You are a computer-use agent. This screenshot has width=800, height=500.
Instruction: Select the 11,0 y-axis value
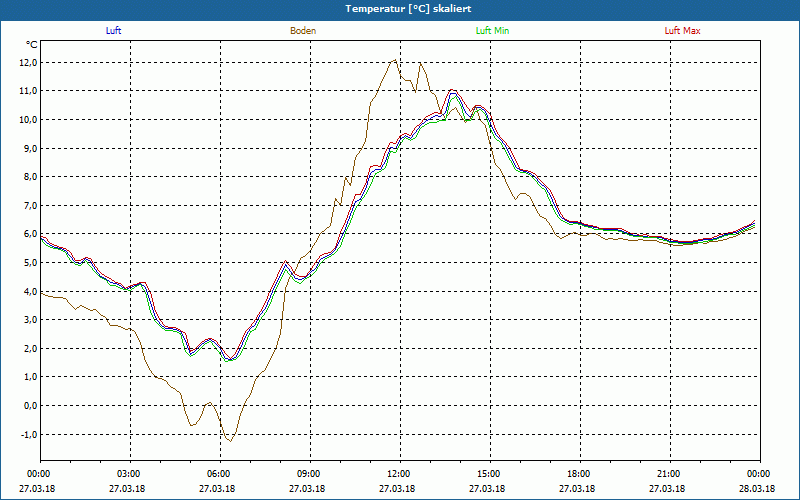pyautogui.click(x=28, y=91)
